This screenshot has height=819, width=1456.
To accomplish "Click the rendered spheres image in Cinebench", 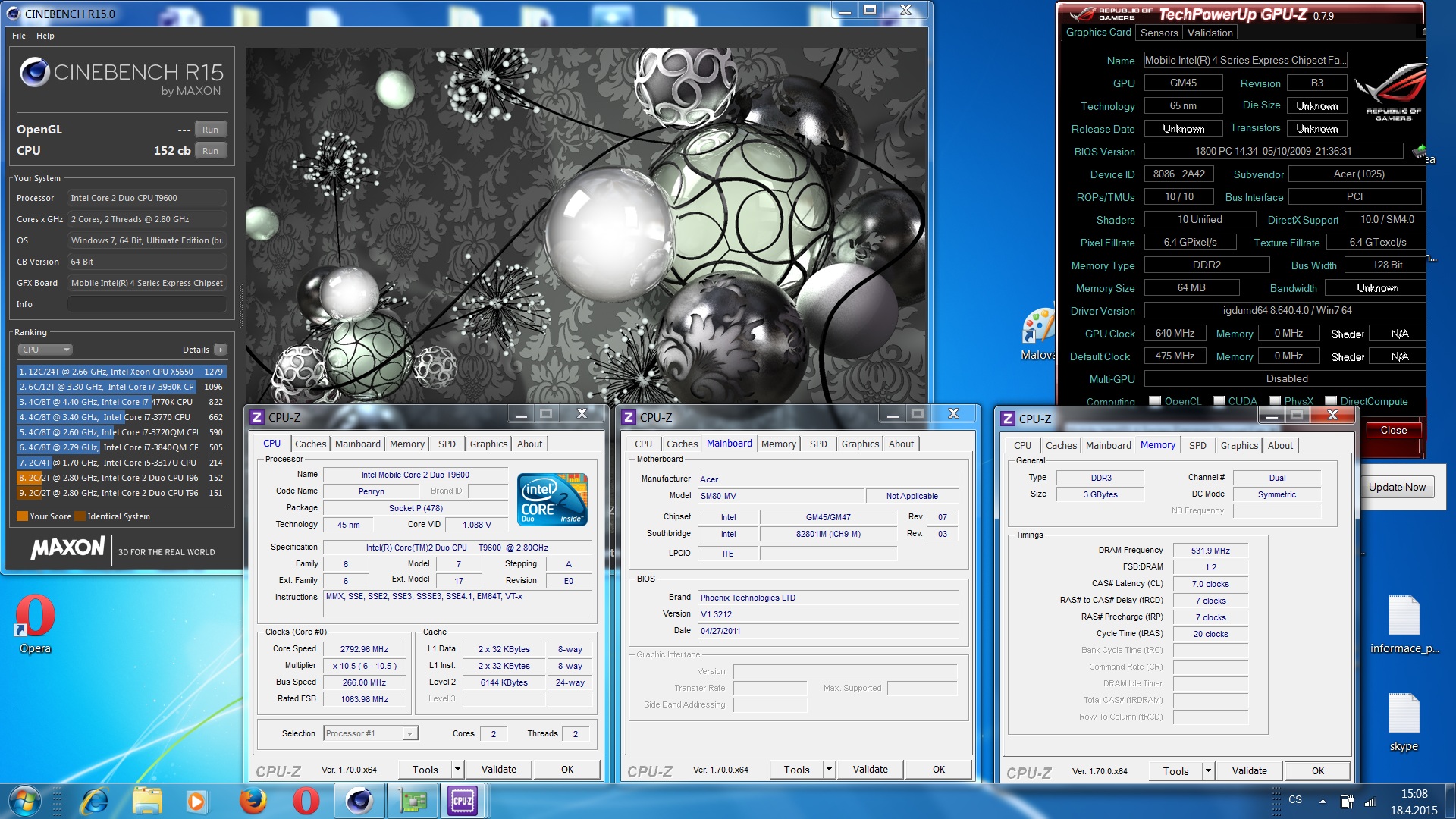I will pos(585,225).
